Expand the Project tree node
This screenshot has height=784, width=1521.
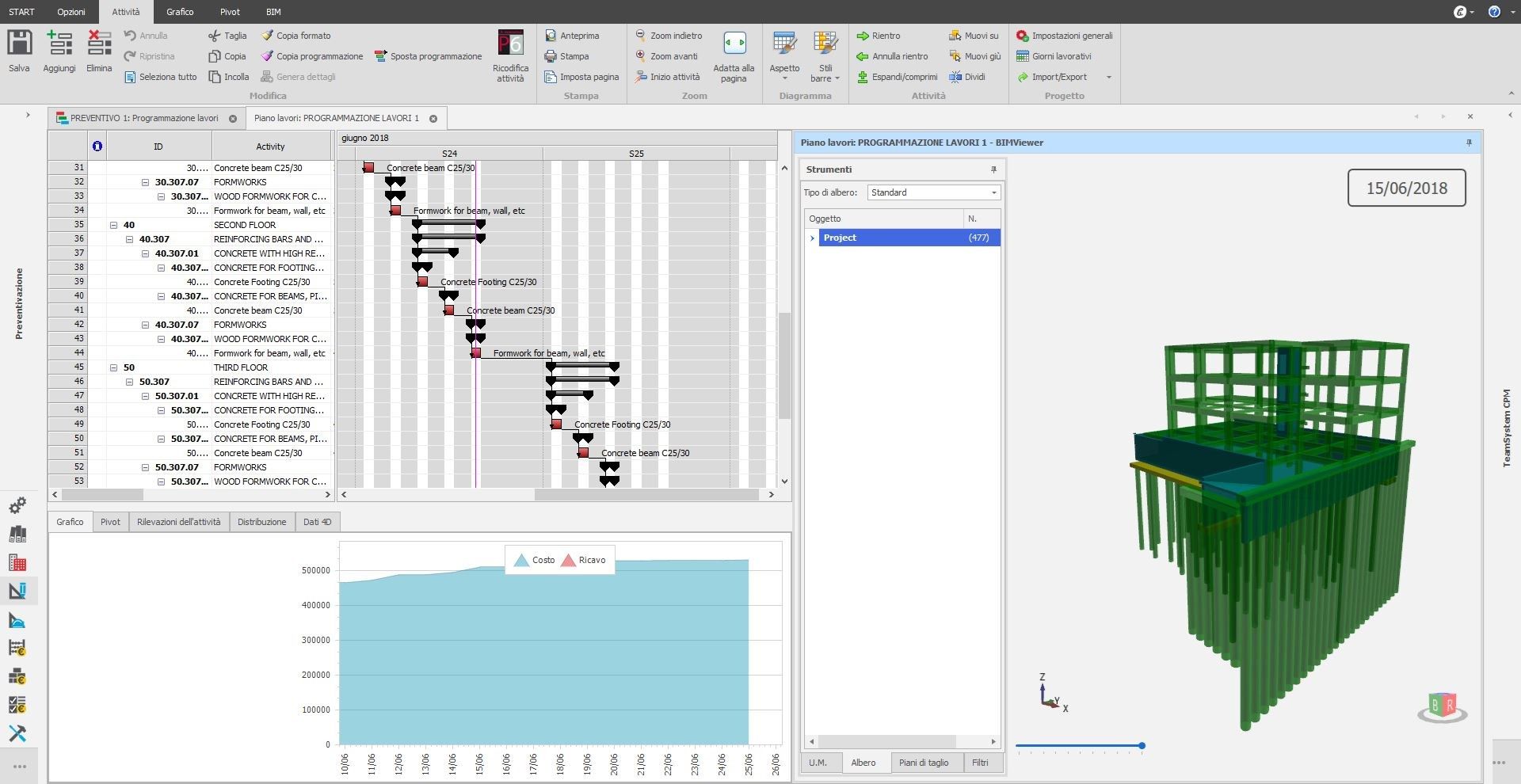811,238
